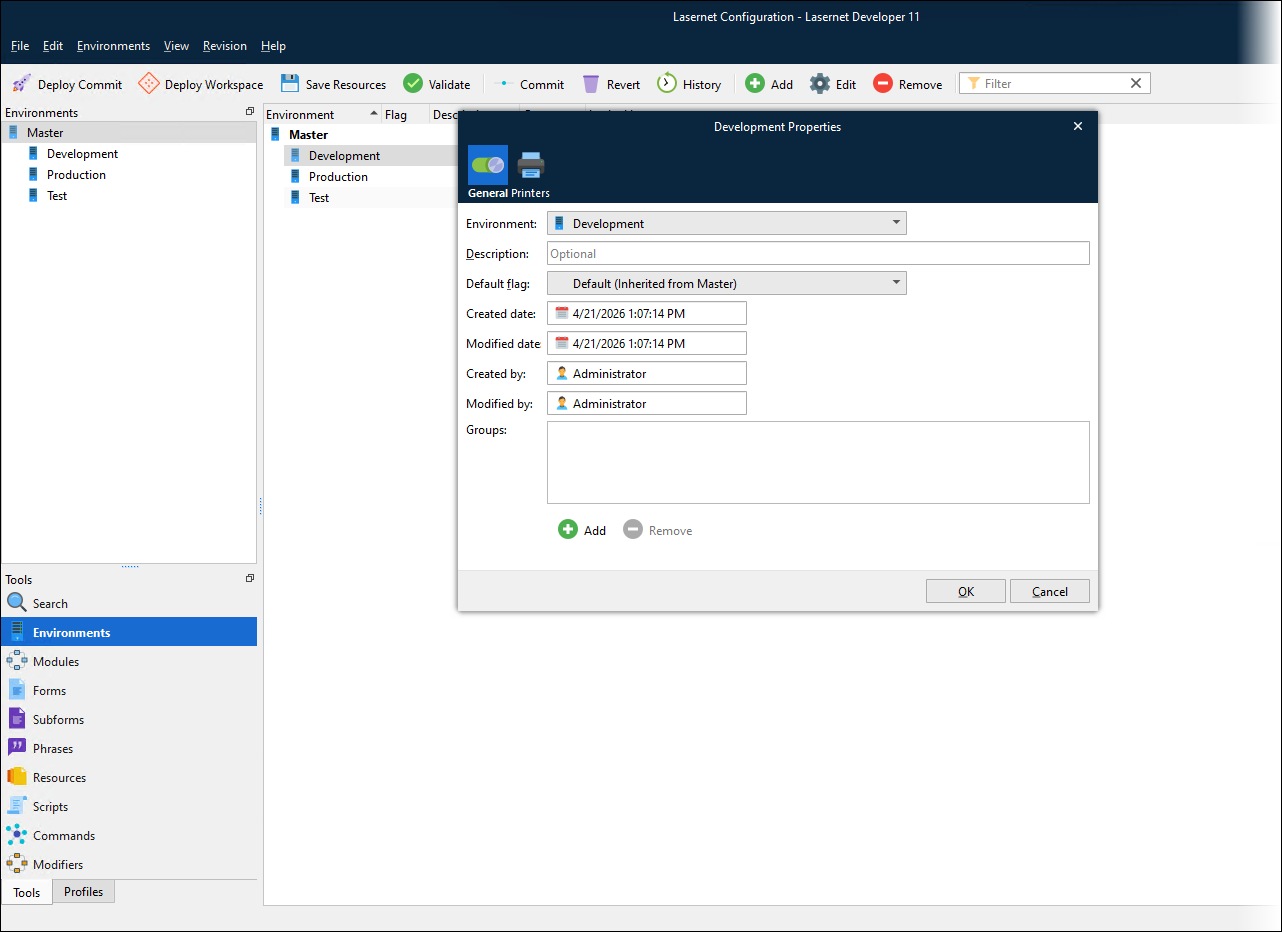This screenshot has height=932, width=1282.
Task: Click the toolbar Add plus icon
Action: [x=755, y=84]
